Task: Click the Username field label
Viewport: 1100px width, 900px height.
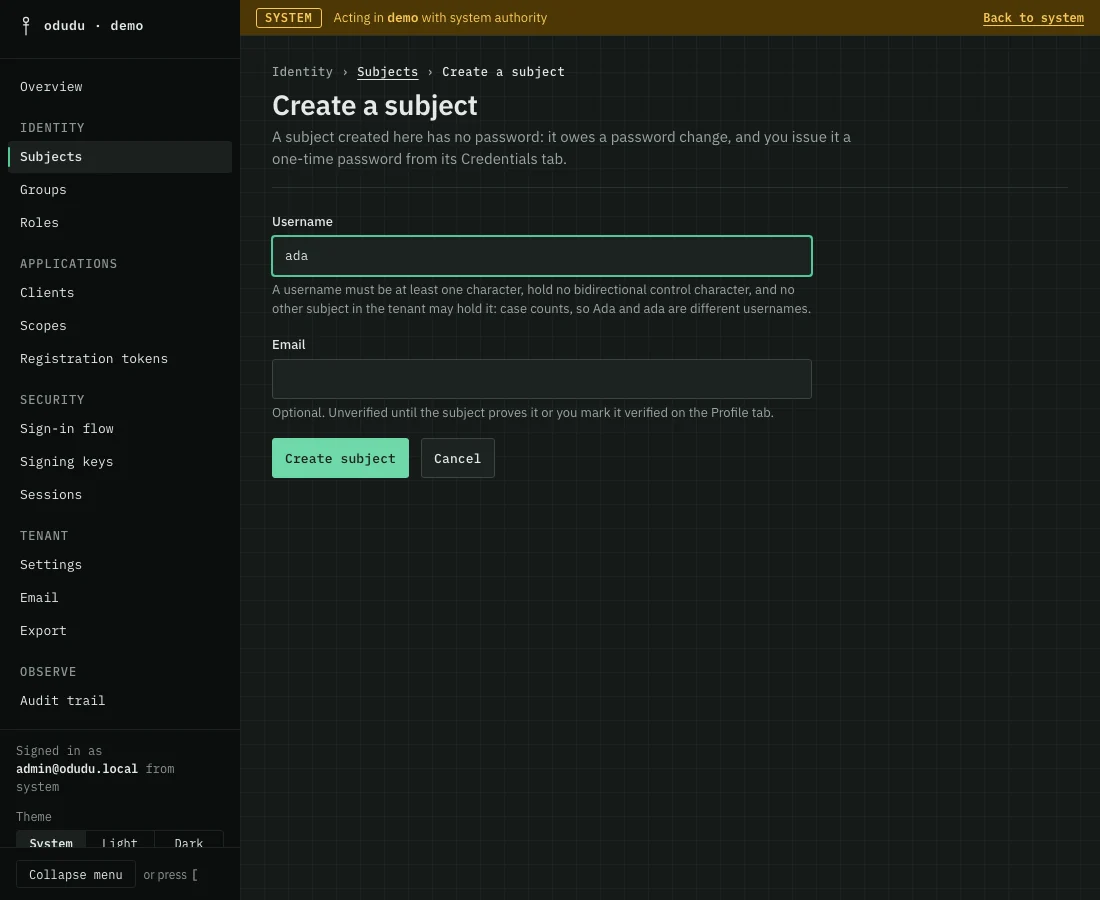Action: [x=302, y=222]
